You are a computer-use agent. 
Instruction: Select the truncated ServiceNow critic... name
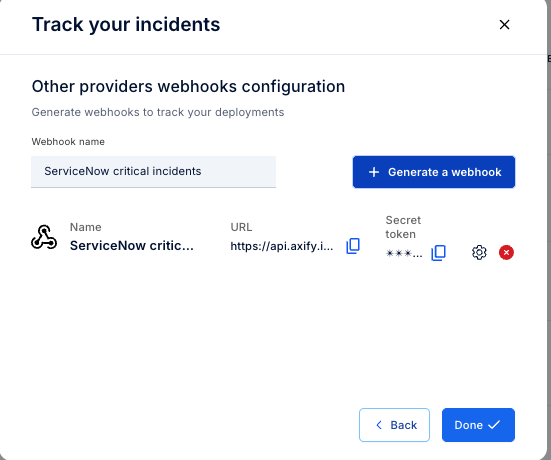[x=132, y=246]
